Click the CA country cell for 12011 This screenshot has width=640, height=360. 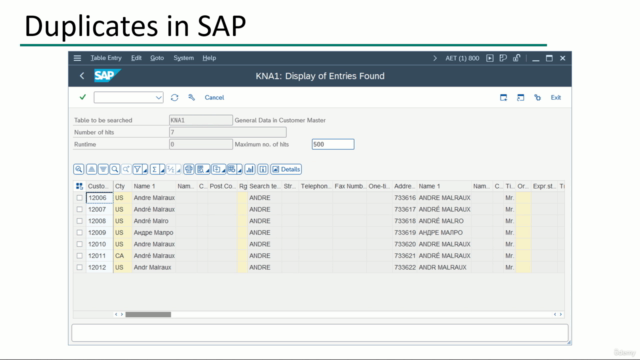[x=122, y=256]
